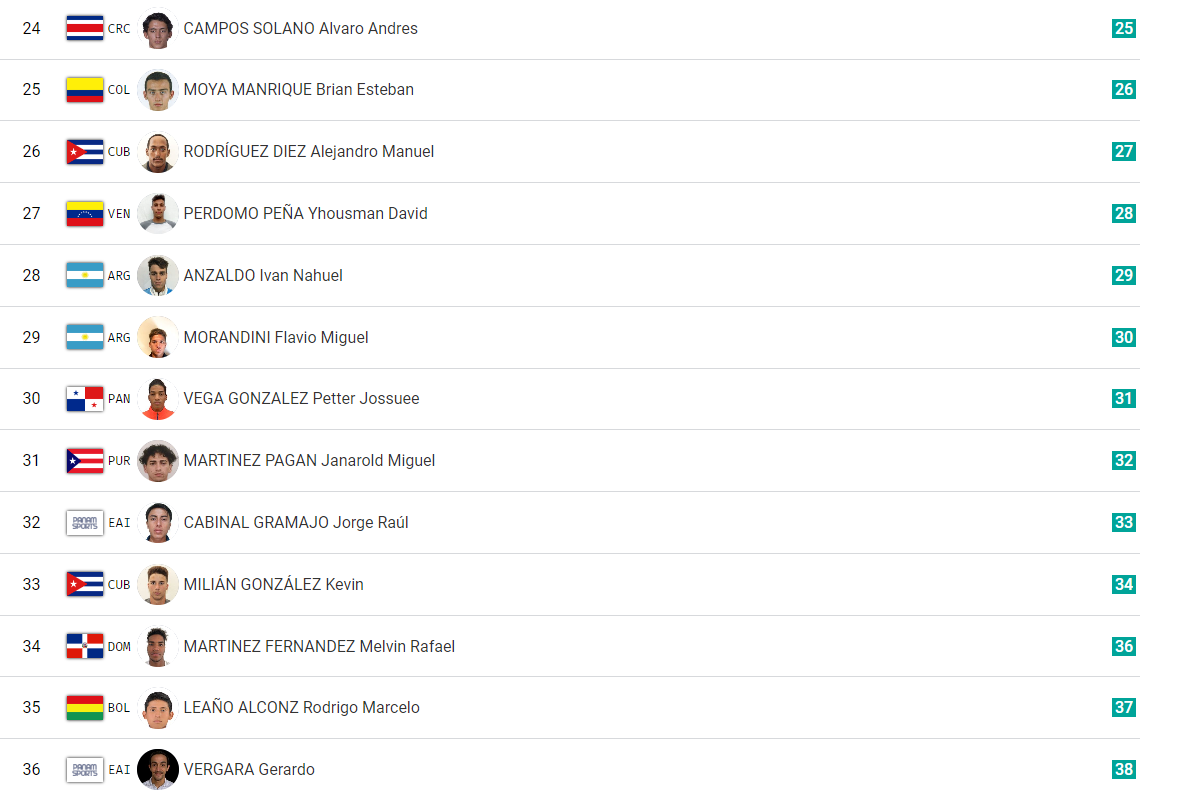
Task: Open MOYA MANRIQUE Brian Esteban's profile
Action: (298, 90)
